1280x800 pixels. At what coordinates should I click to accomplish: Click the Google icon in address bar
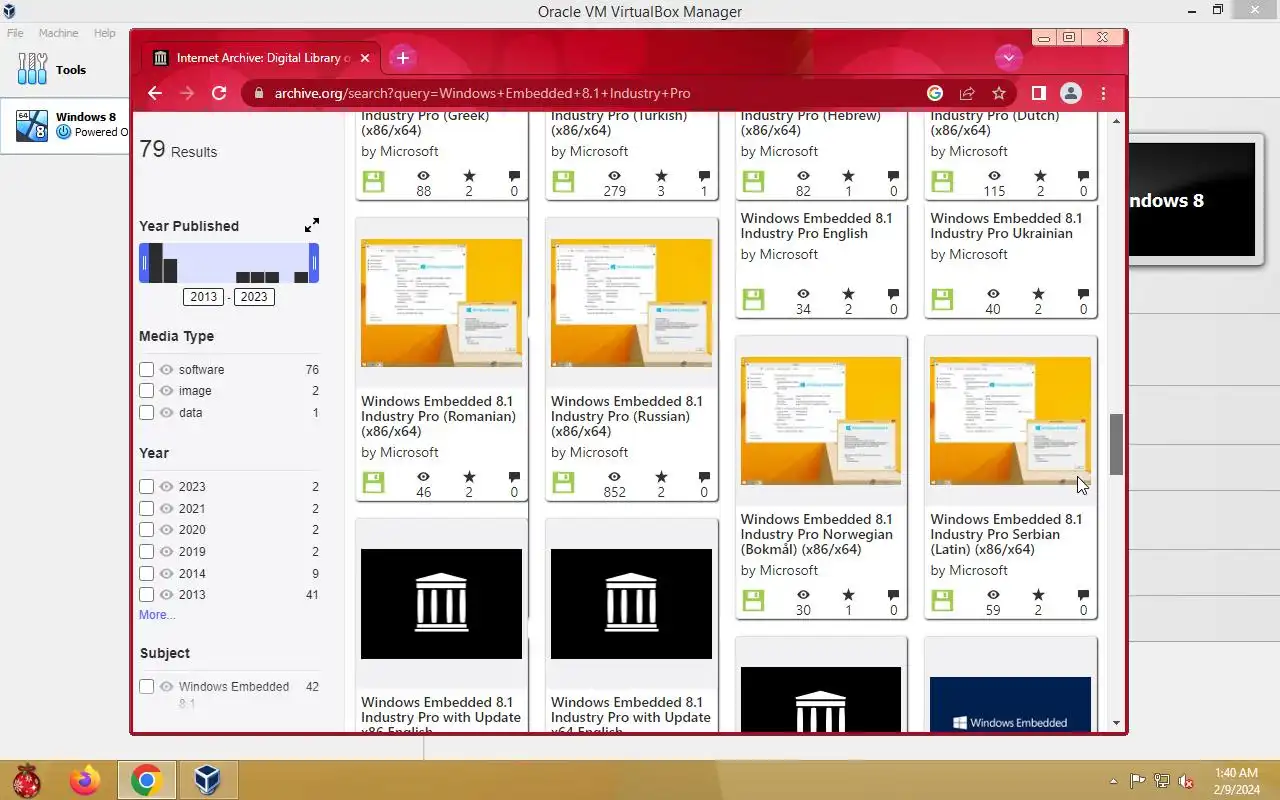pyautogui.click(x=935, y=93)
